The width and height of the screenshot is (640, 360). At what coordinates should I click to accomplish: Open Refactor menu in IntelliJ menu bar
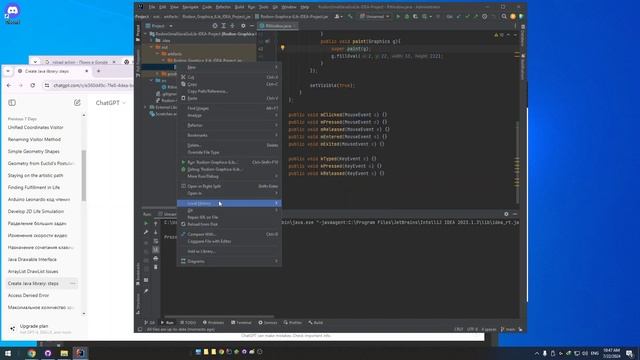[x=223, y=7]
